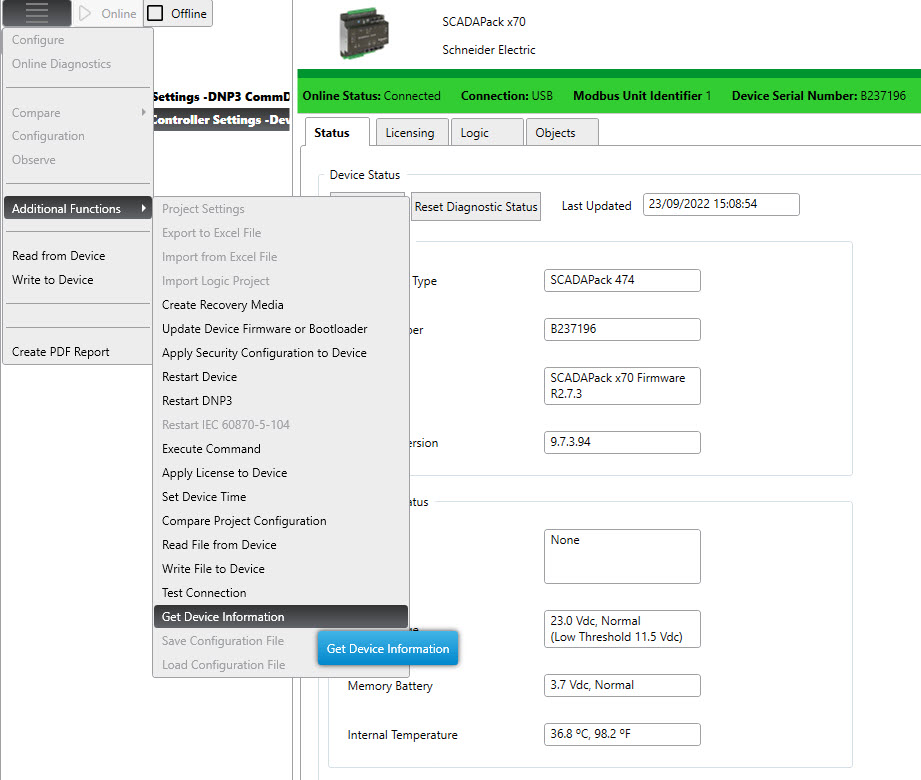Click the B237196 serial number field

pyautogui.click(x=622, y=330)
